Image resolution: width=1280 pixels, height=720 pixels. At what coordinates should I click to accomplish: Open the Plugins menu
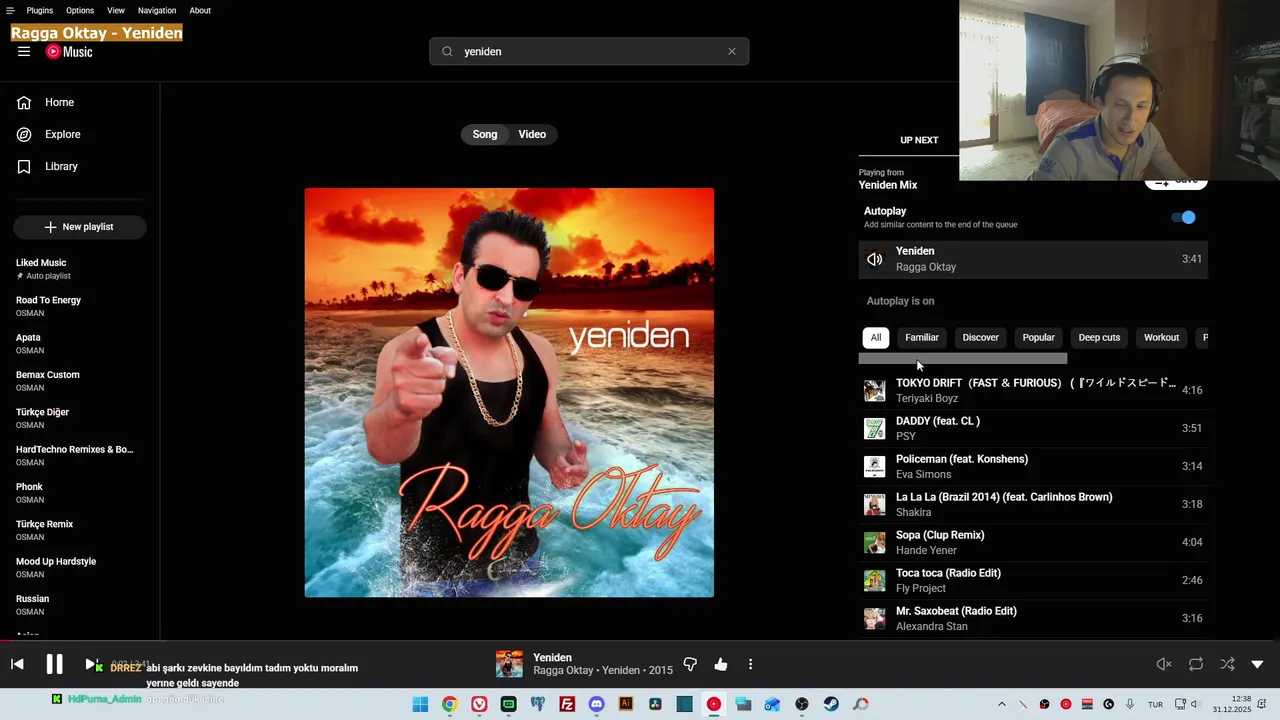40,10
